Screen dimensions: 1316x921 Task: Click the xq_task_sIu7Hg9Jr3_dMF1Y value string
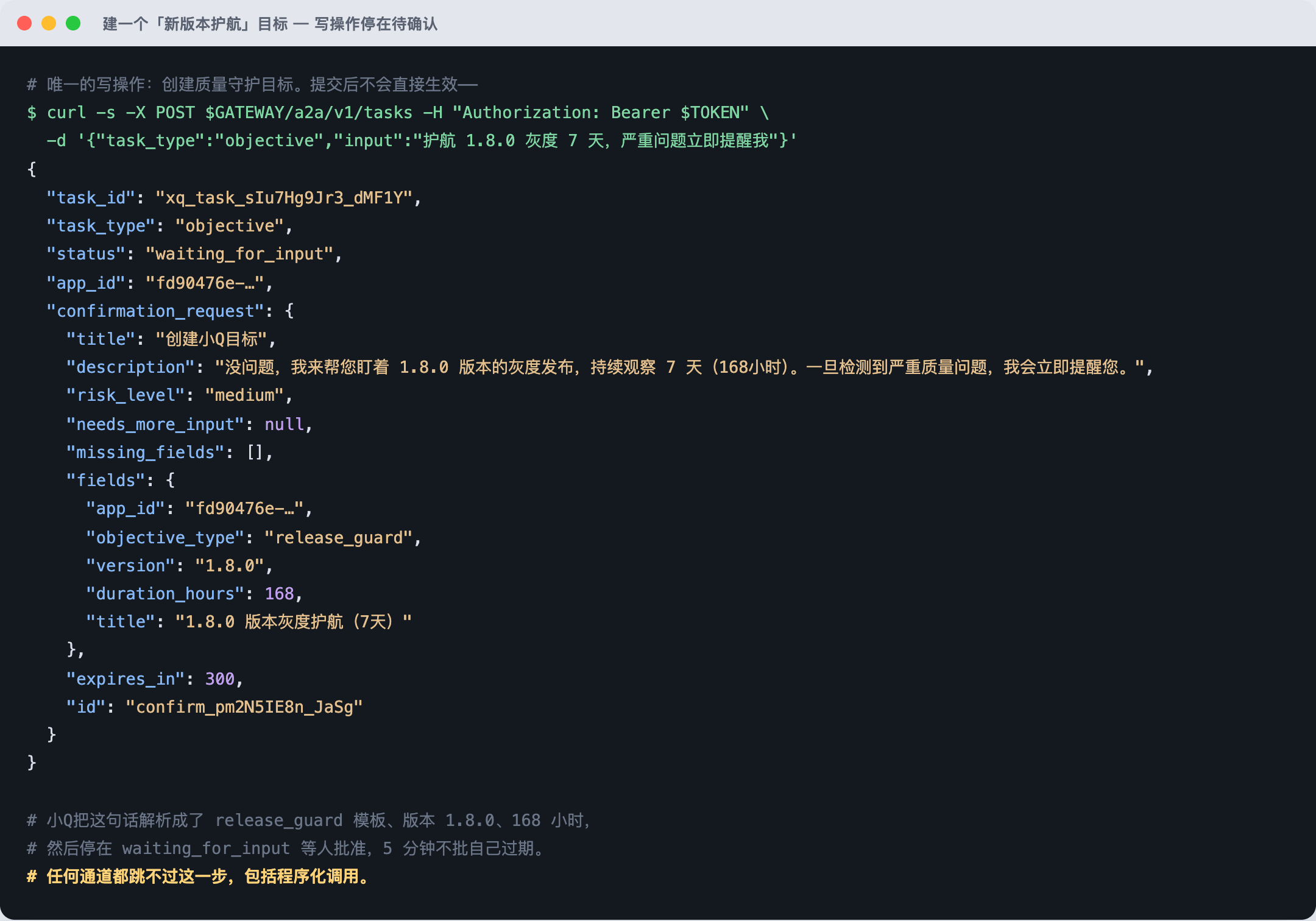point(284,198)
